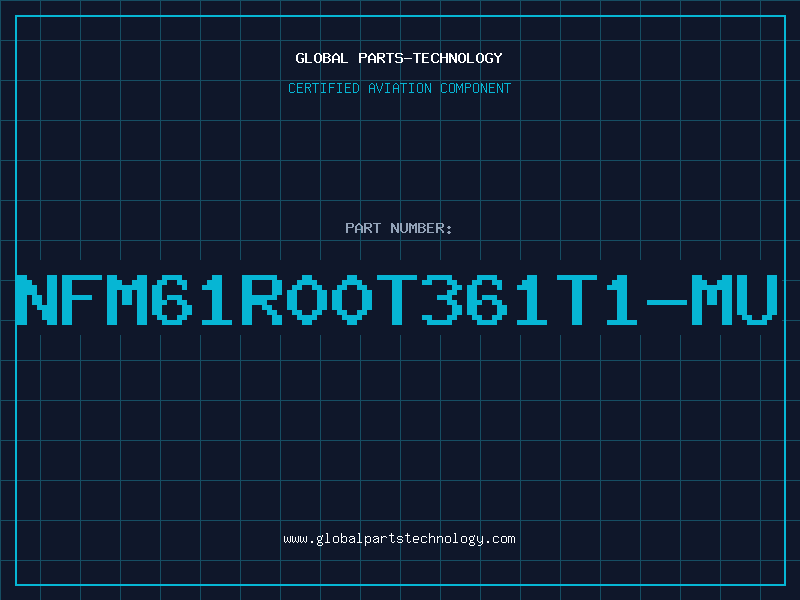
Task: Click the 'GLOBAL PARTS-TECHNOLOGY' heading
Action: coord(399,58)
